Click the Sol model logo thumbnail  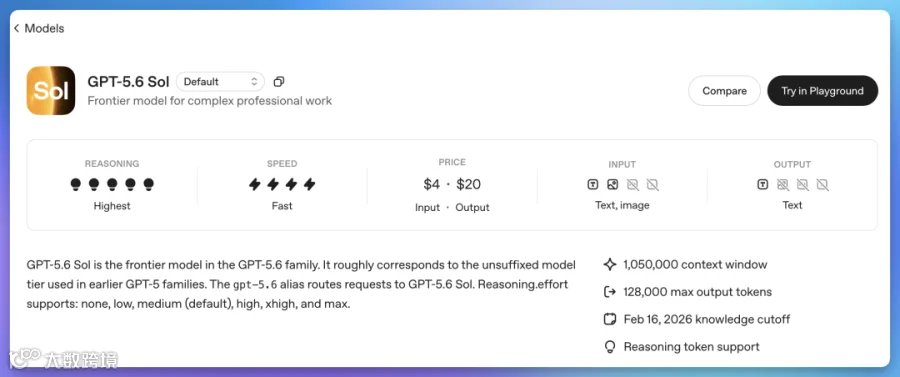coord(51,91)
